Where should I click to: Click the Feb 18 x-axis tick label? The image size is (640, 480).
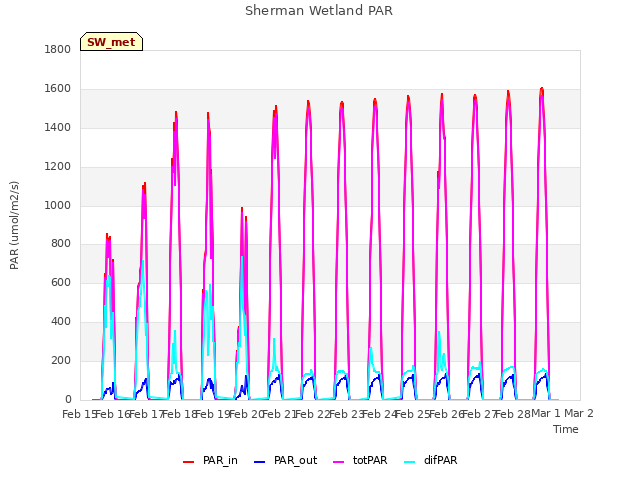pos(180,414)
